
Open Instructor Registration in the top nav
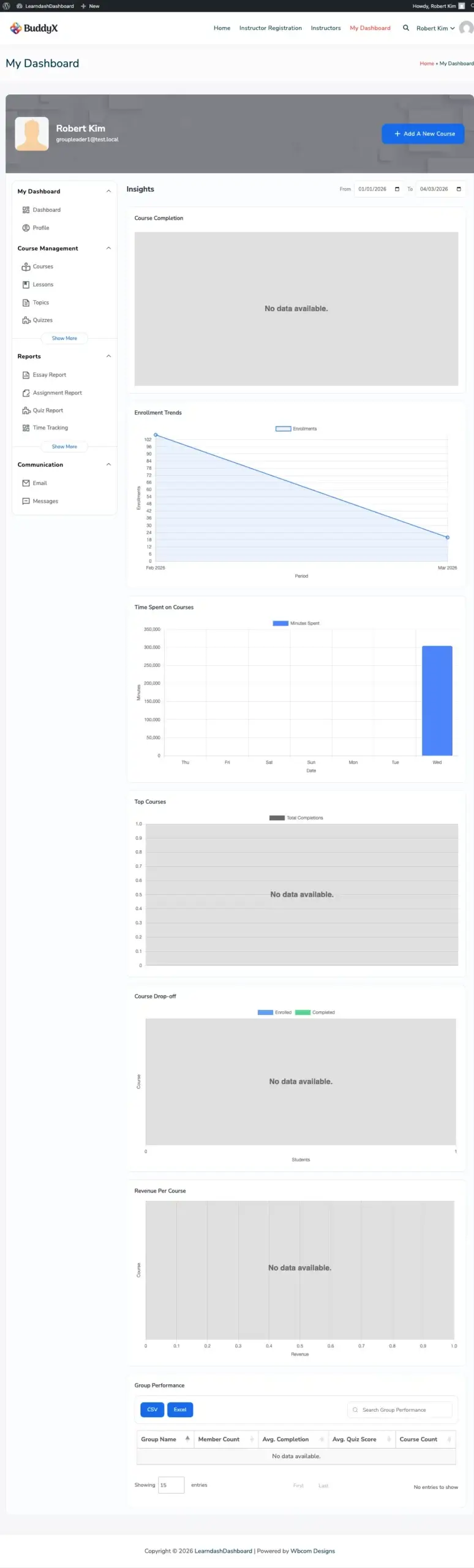[x=271, y=28]
